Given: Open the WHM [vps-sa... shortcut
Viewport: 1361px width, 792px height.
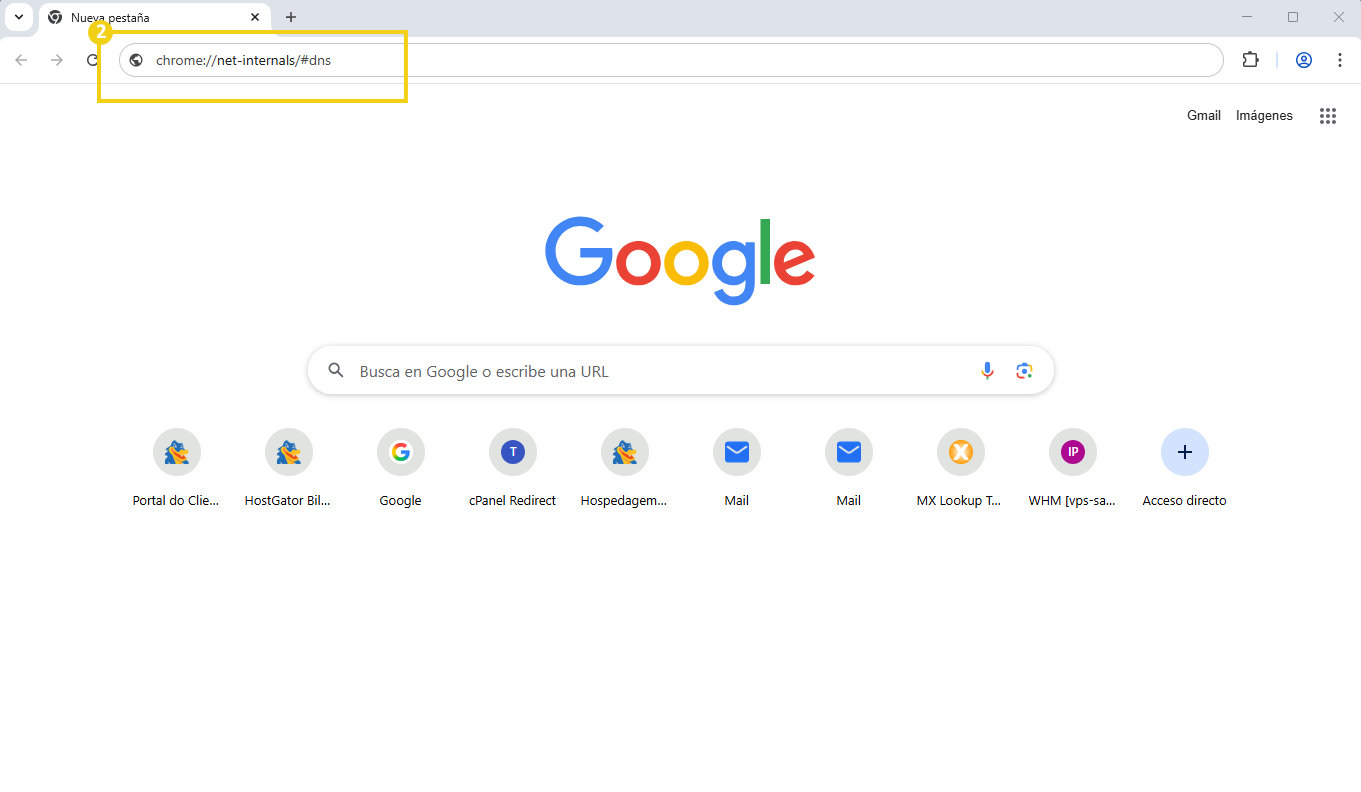Looking at the screenshot, I should pyautogui.click(x=1072, y=452).
